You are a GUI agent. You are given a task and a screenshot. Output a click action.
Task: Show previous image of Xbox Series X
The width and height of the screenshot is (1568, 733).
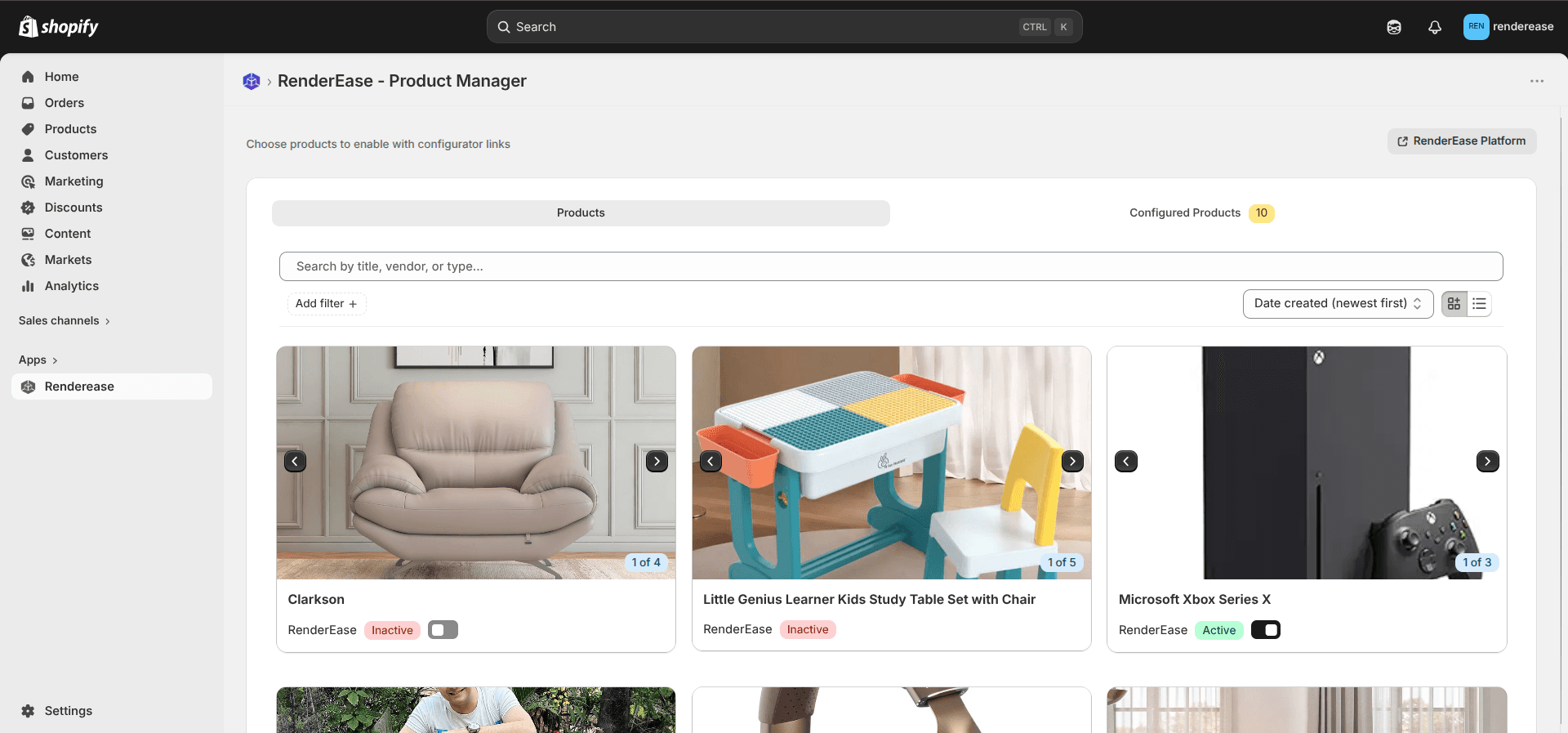(1126, 462)
